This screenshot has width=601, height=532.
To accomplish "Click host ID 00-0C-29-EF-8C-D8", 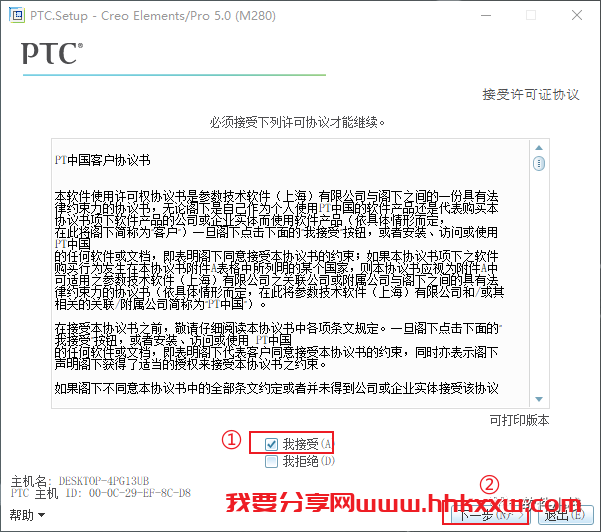I will (x=140, y=493).
